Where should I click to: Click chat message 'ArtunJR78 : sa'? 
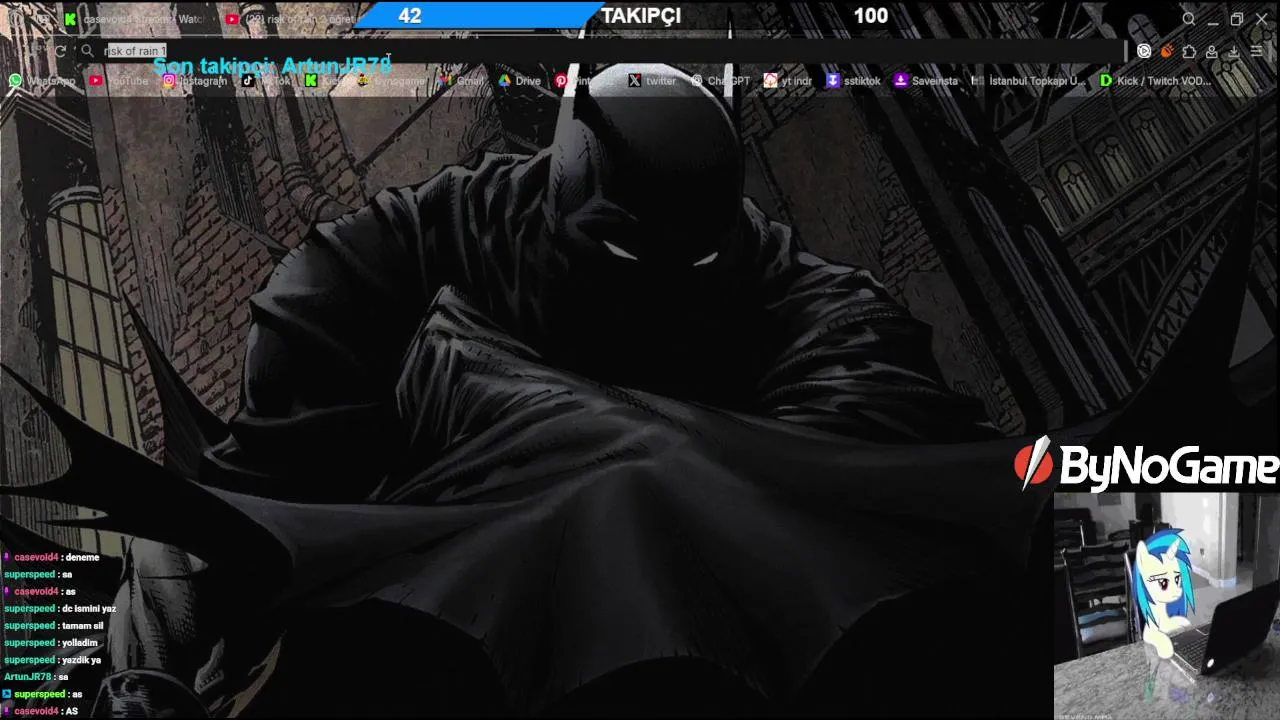(36, 677)
